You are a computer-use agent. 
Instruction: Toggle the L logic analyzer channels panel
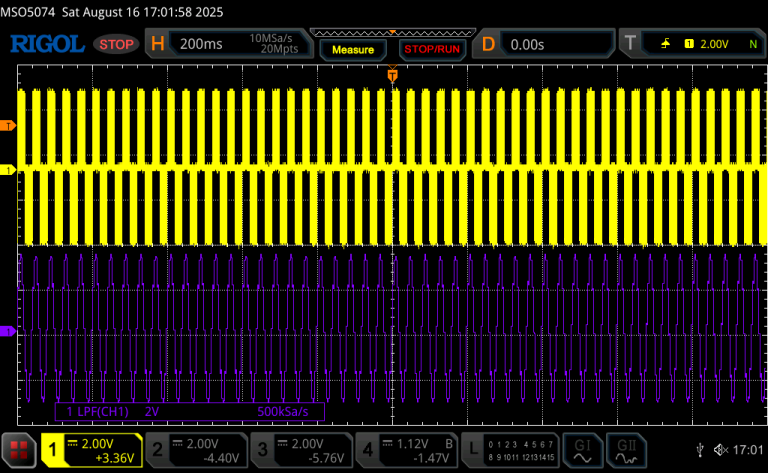pos(511,450)
